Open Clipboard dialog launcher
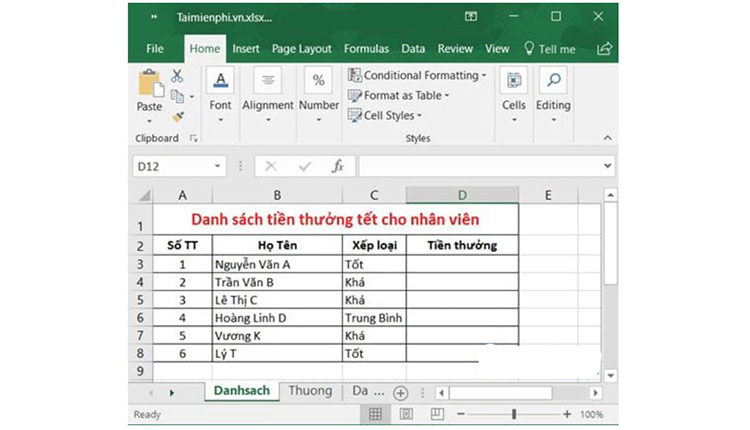 coord(193,138)
